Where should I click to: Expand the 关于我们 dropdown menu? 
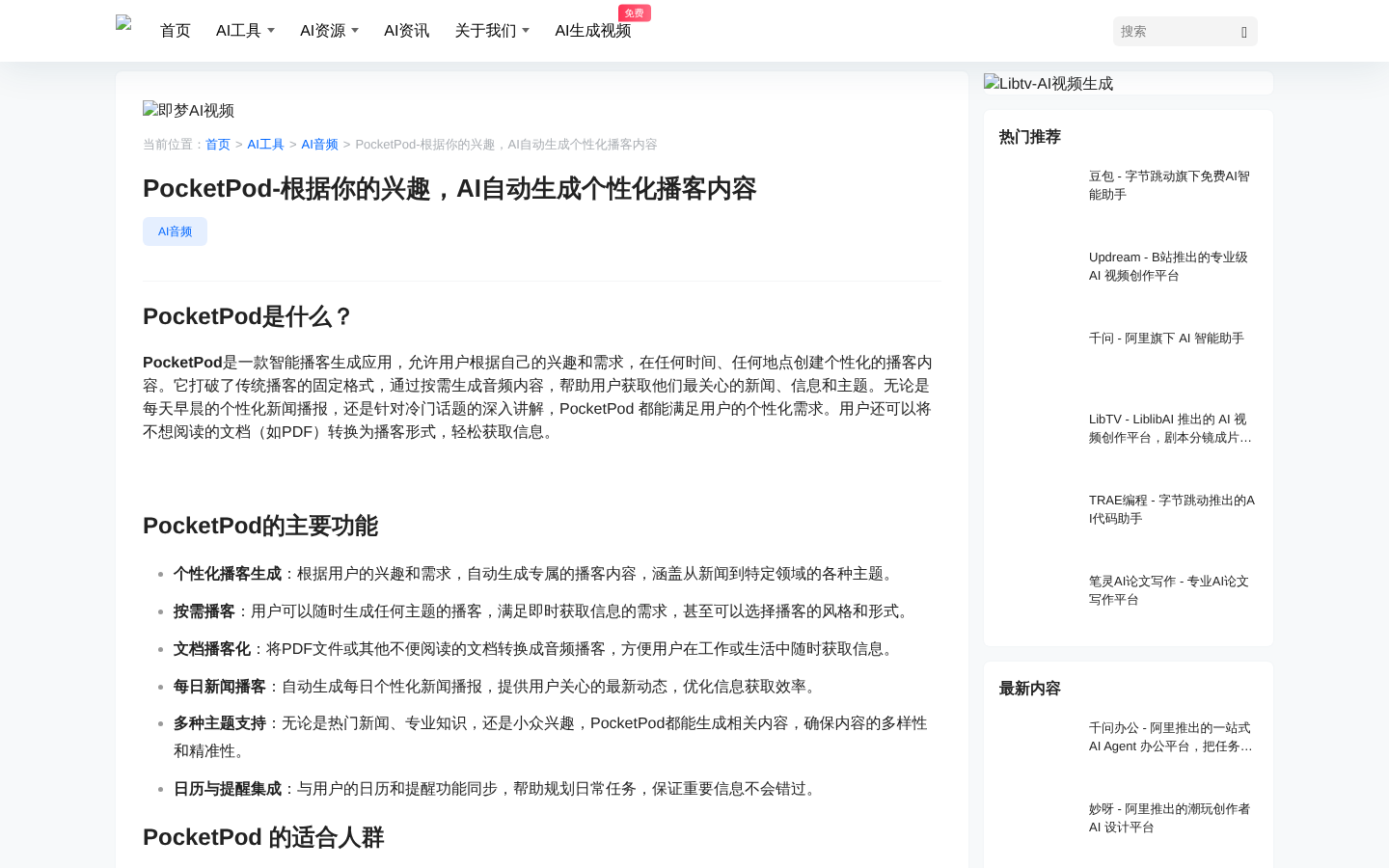click(x=492, y=31)
